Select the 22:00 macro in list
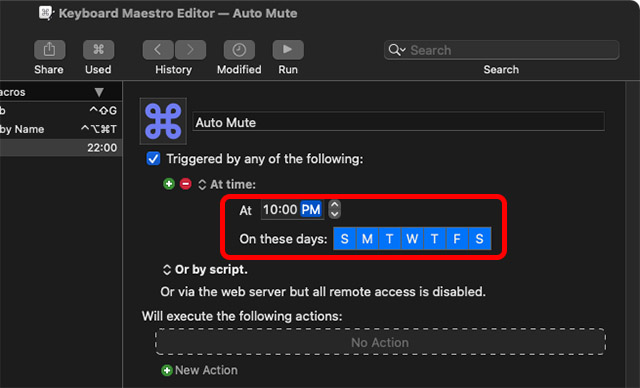Viewport: 640px width, 388px height. [x=61, y=148]
